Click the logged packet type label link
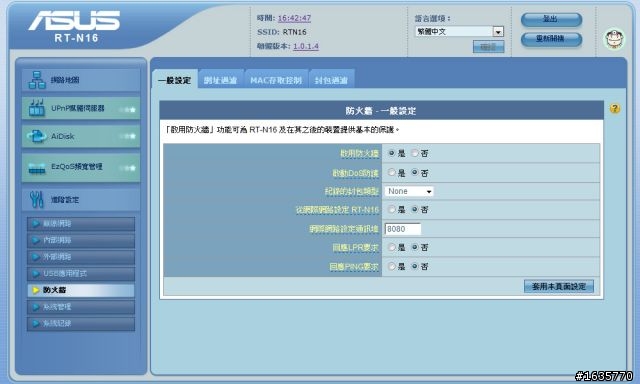640x384 pixels. coord(352,191)
